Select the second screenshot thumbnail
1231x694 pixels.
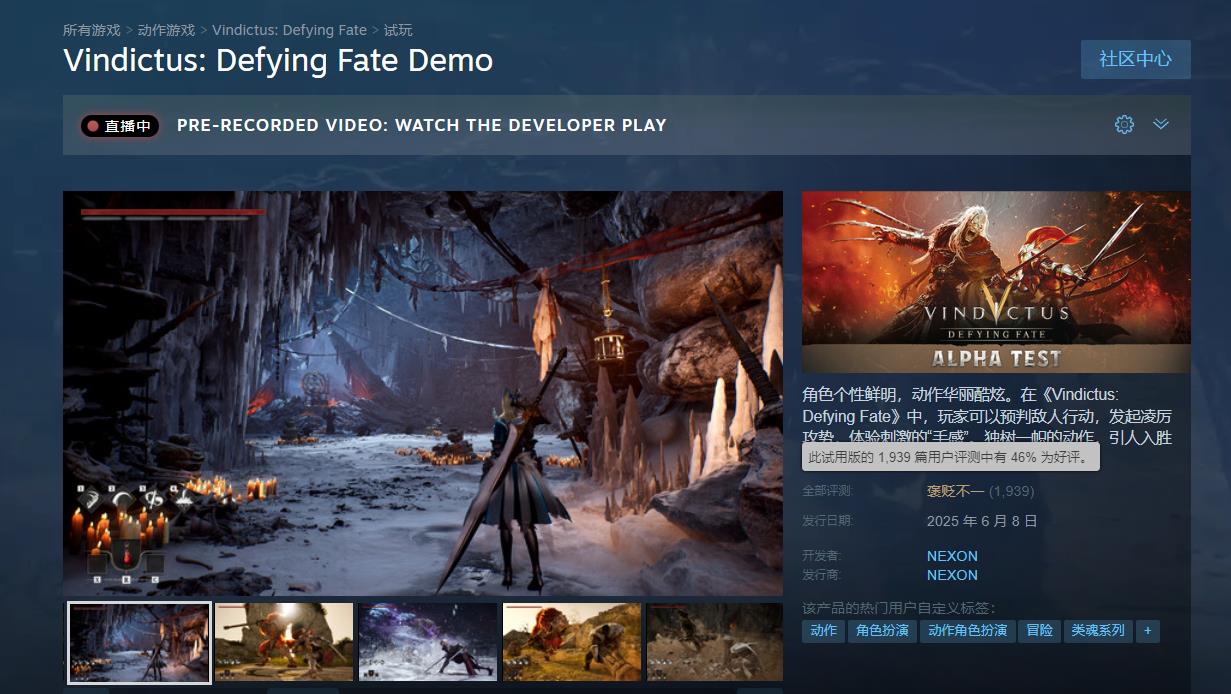click(284, 641)
